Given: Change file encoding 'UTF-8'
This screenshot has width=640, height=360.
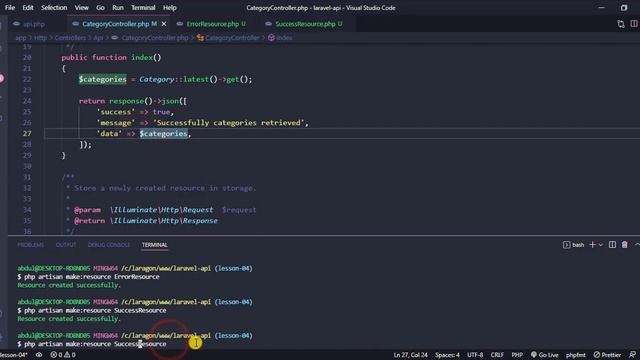Looking at the screenshot, I should tap(475, 355).
